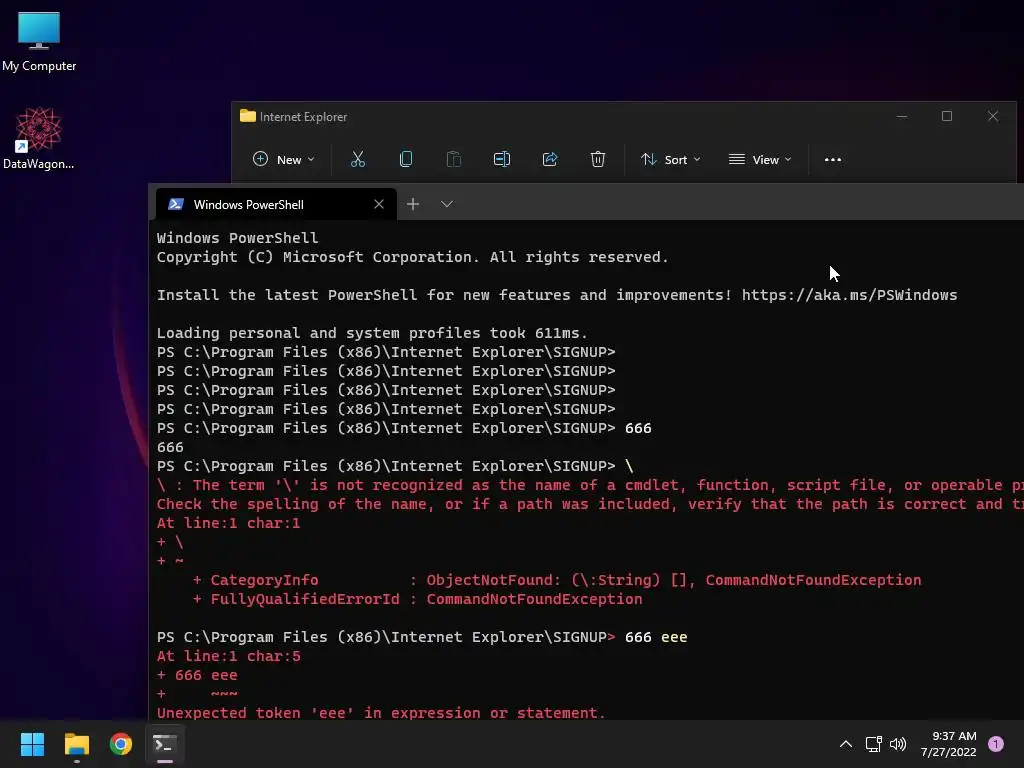Open the View dropdown in File Explorer
The height and width of the screenshot is (768, 1024).
click(760, 159)
